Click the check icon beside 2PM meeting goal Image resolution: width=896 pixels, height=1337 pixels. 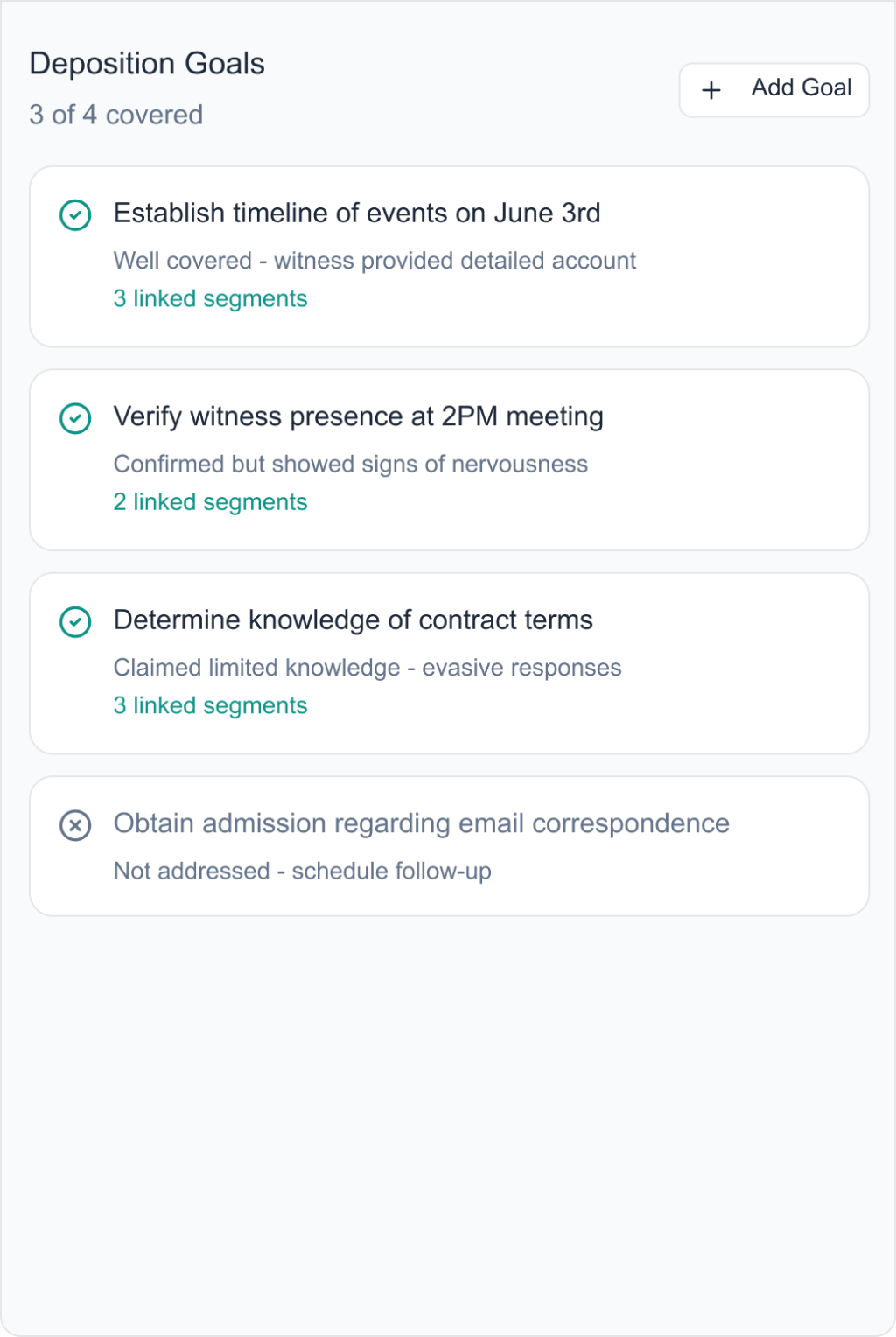[x=75, y=417]
